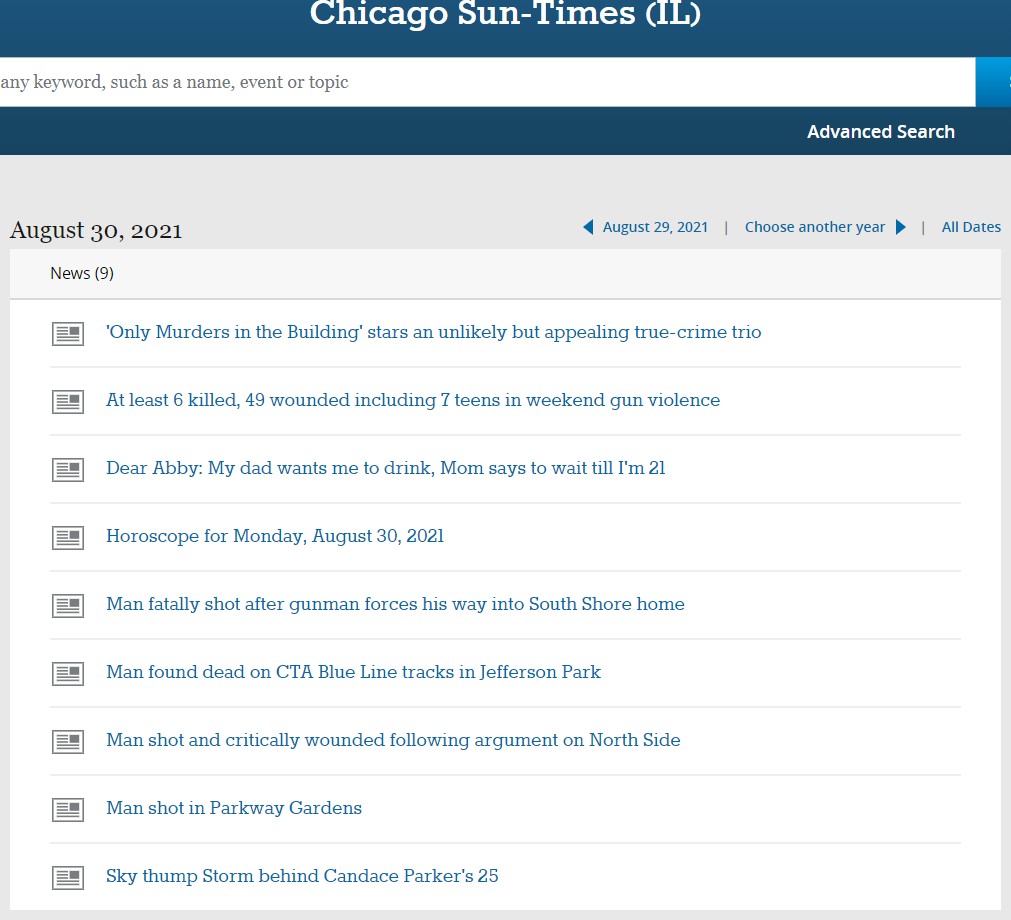This screenshot has width=1011, height=920.
Task: Click article icon next to Horoscope for Monday
Action: [68, 538]
